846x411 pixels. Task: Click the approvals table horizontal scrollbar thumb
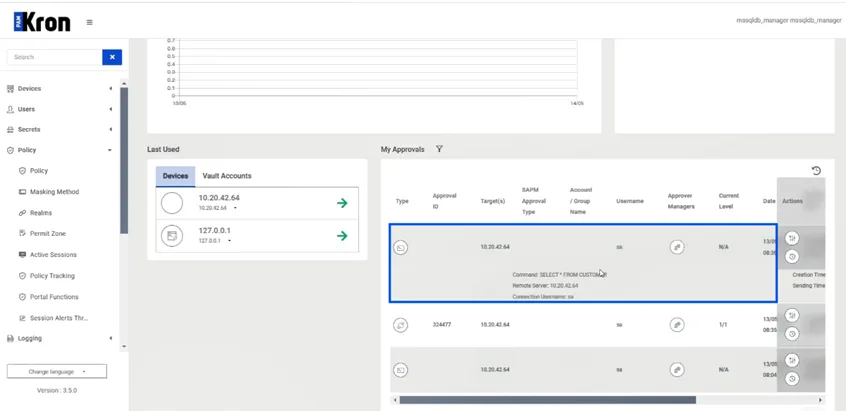(x=548, y=400)
